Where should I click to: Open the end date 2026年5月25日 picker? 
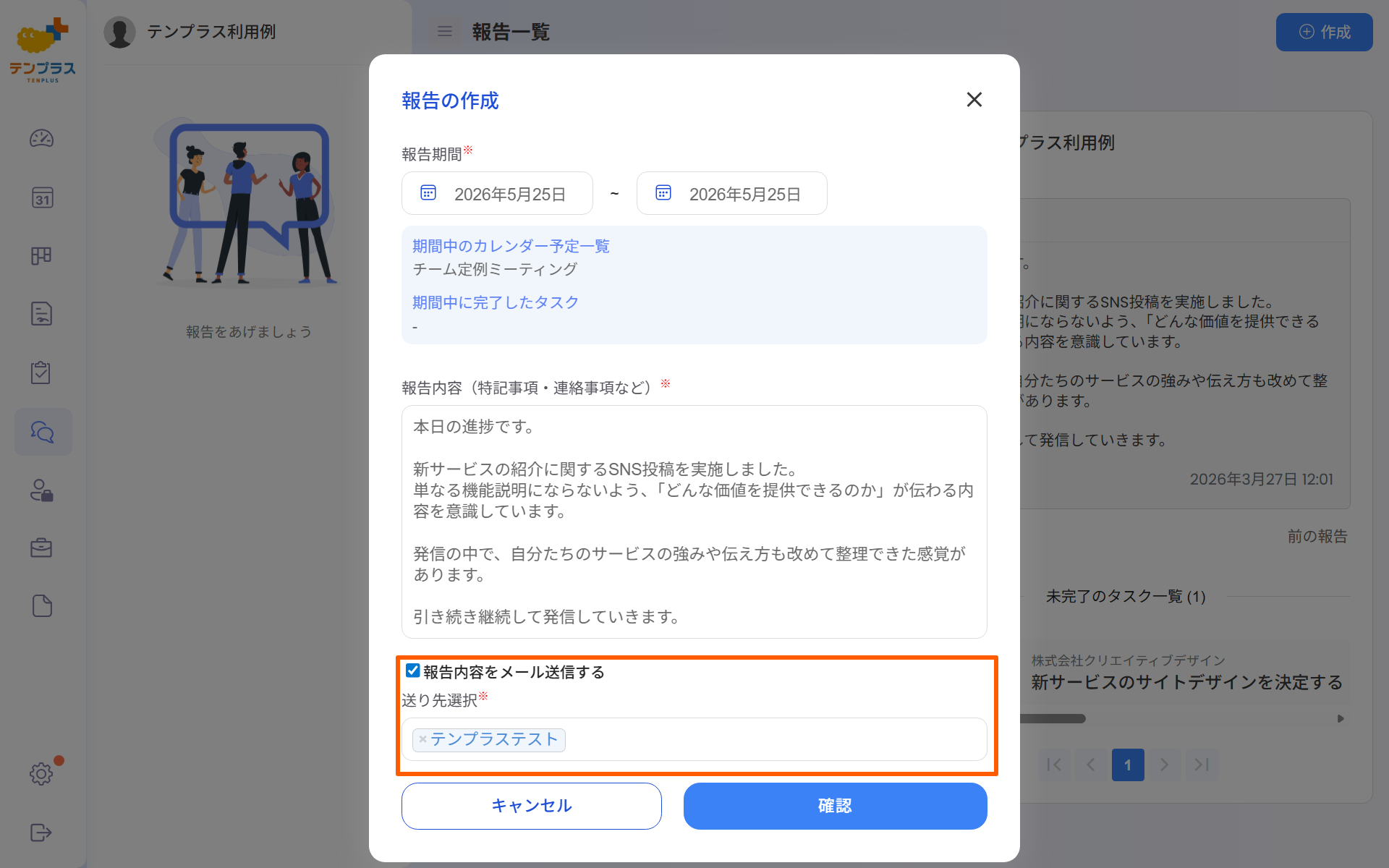[731, 193]
